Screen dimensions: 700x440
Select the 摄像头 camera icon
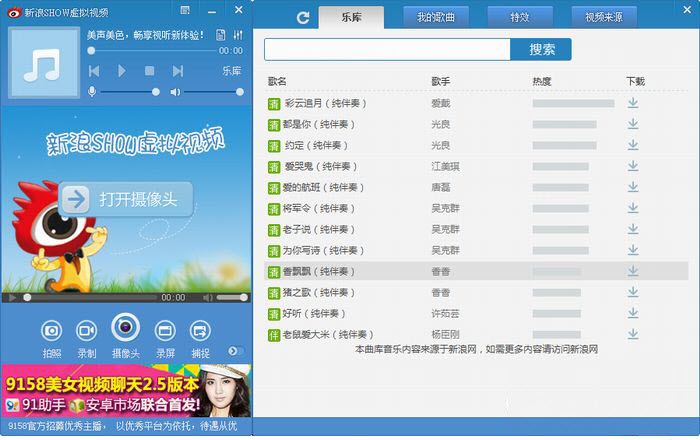[125, 328]
